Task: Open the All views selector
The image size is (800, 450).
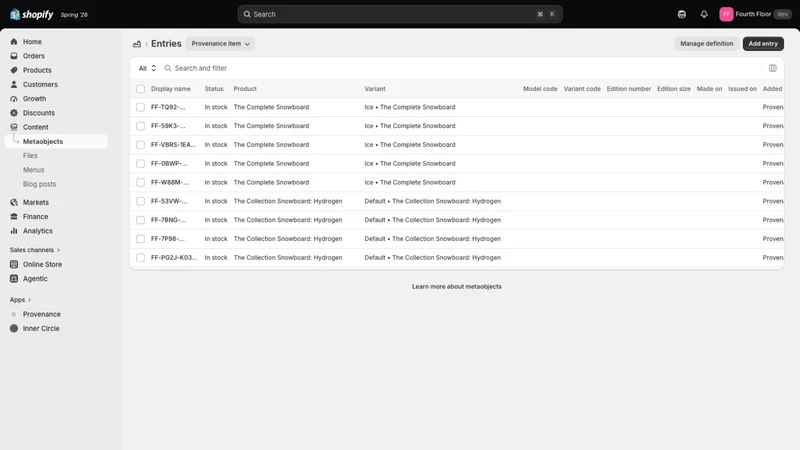Action: pos(147,68)
